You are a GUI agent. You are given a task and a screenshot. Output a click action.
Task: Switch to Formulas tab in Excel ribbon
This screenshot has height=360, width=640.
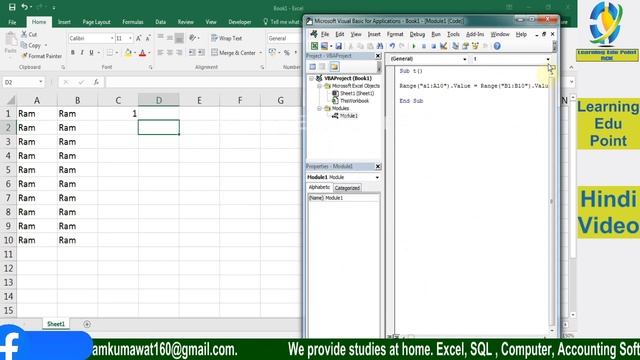[x=133, y=22]
